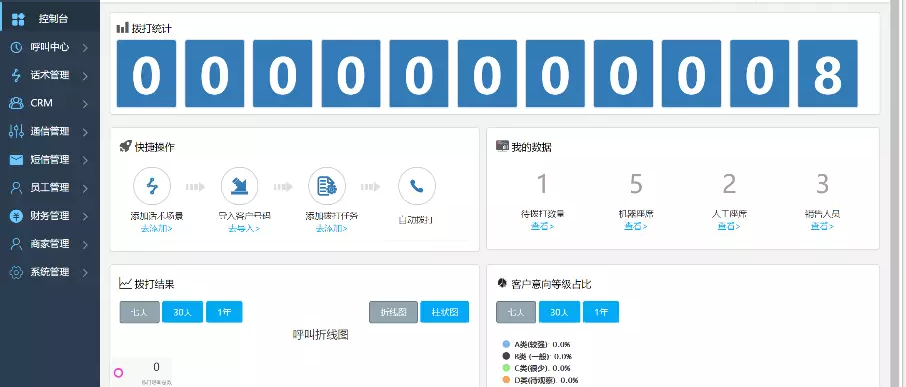The height and width of the screenshot is (387, 906).
Task: Select 1年 range in 客户意向等级占比 panel
Action: pos(601,312)
